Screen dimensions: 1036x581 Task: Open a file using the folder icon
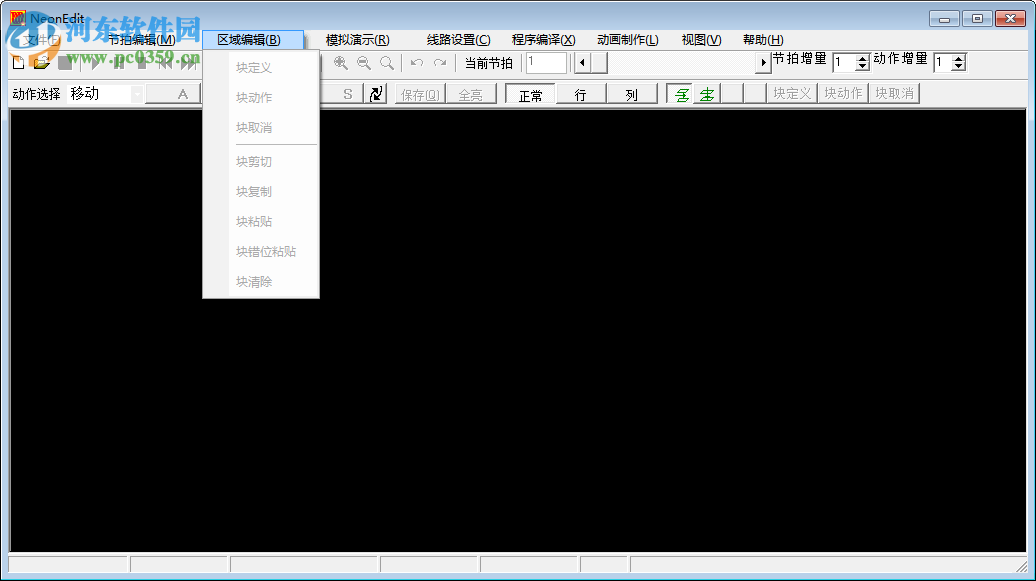(x=40, y=62)
